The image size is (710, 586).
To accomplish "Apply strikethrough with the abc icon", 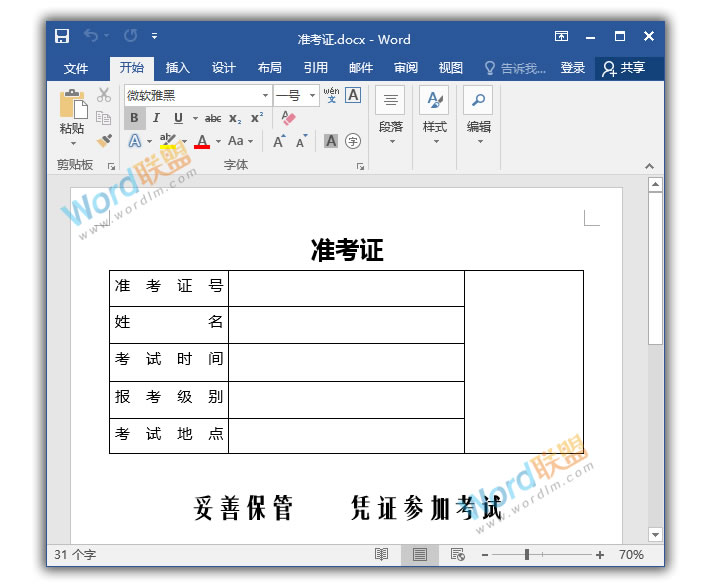I will pyautogui.click(x=212, y=118).
